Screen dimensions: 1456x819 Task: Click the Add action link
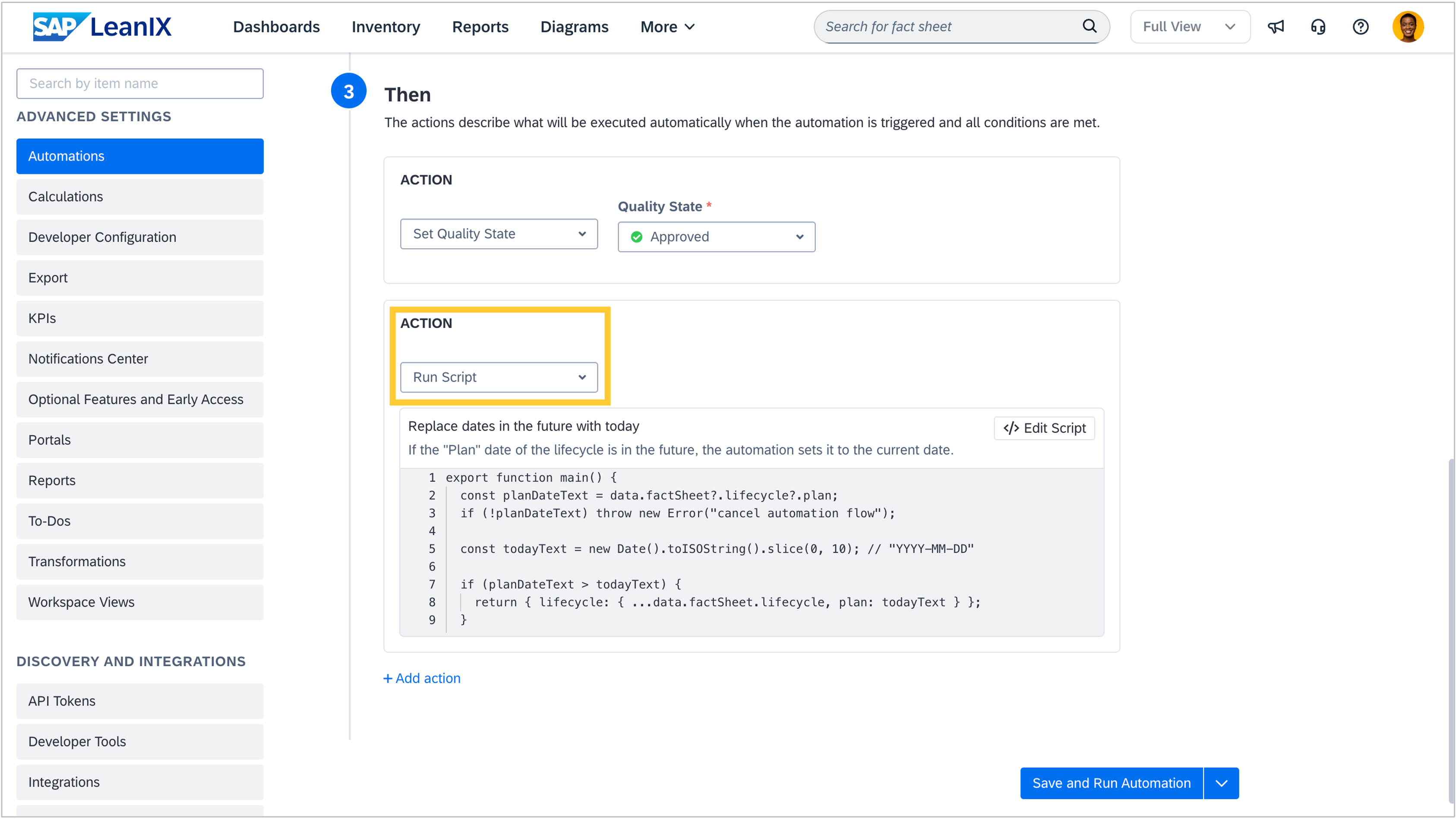pyautogui.click(x=422, y=678)
